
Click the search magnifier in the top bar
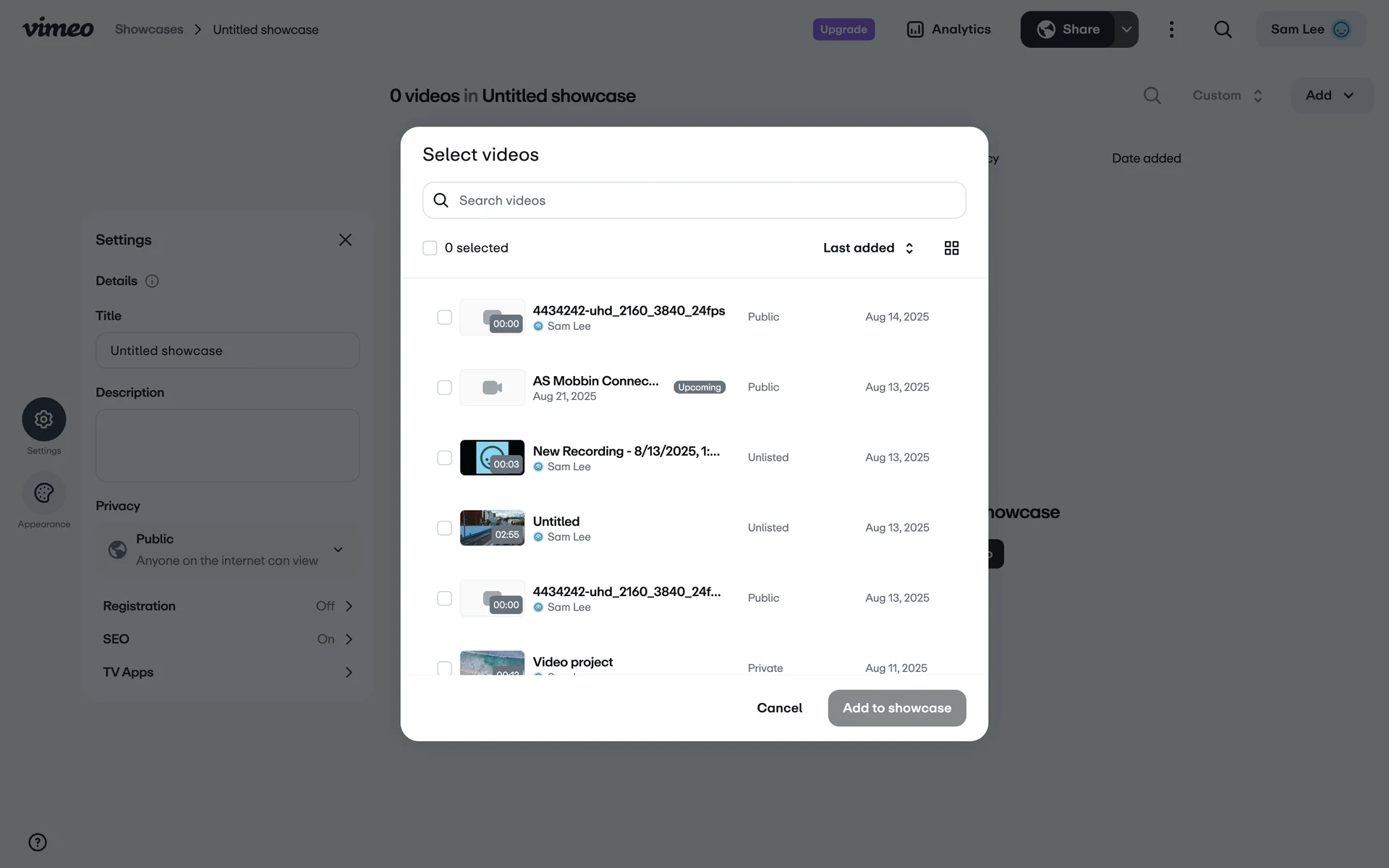(1223, 30)
